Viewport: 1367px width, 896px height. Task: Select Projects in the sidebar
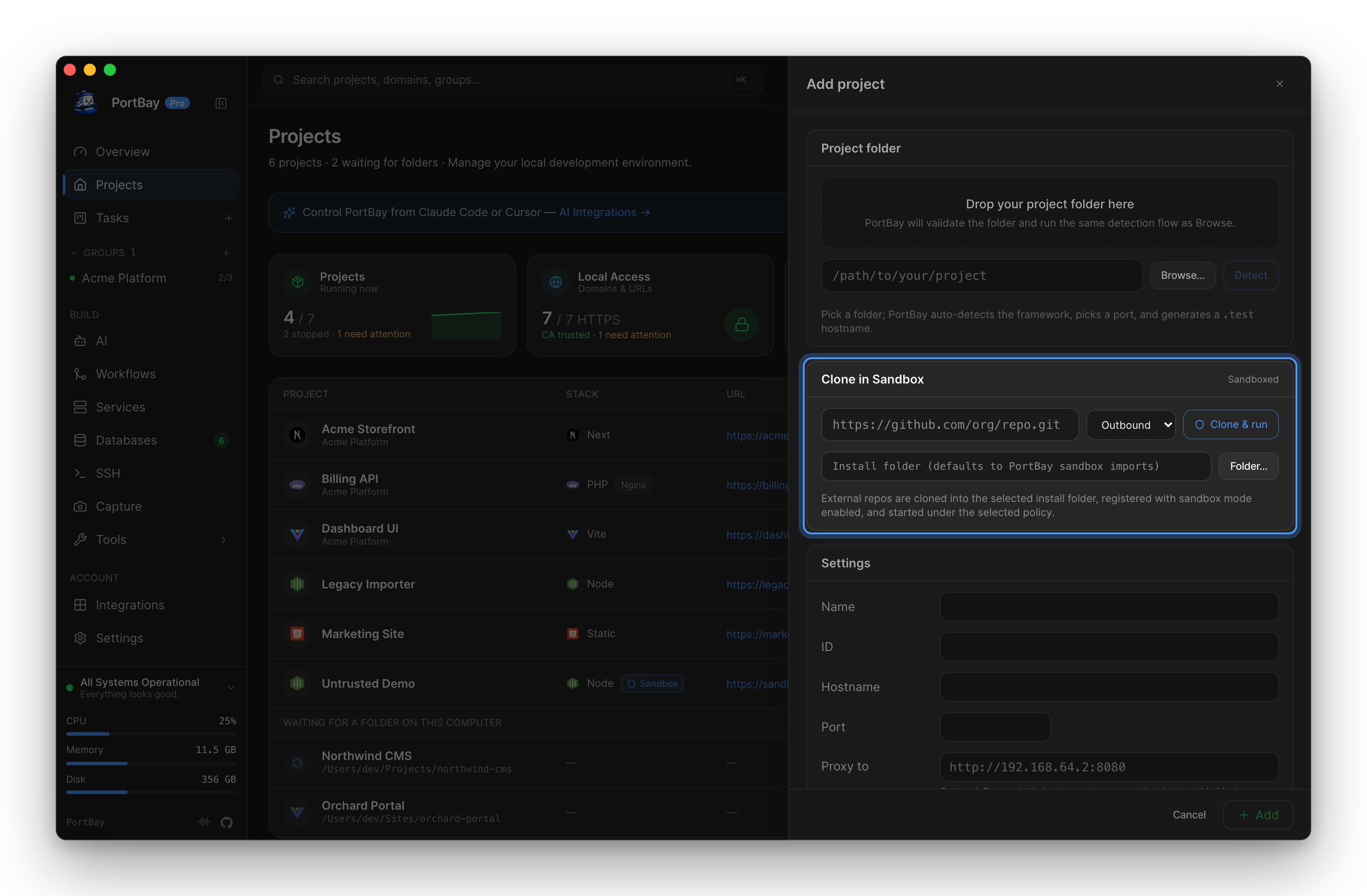[151, 185]
